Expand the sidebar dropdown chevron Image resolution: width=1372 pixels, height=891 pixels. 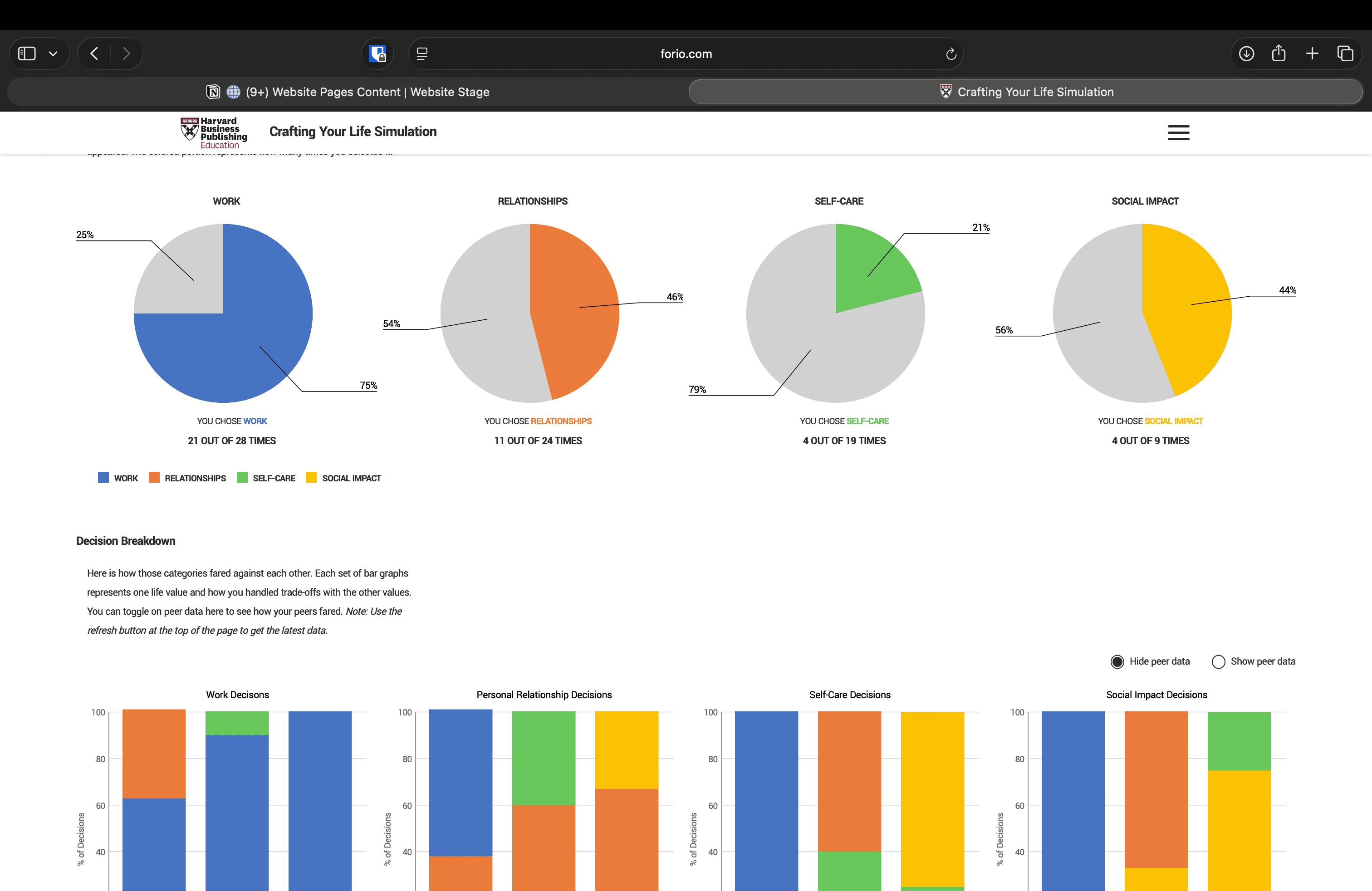coord(53,54)
